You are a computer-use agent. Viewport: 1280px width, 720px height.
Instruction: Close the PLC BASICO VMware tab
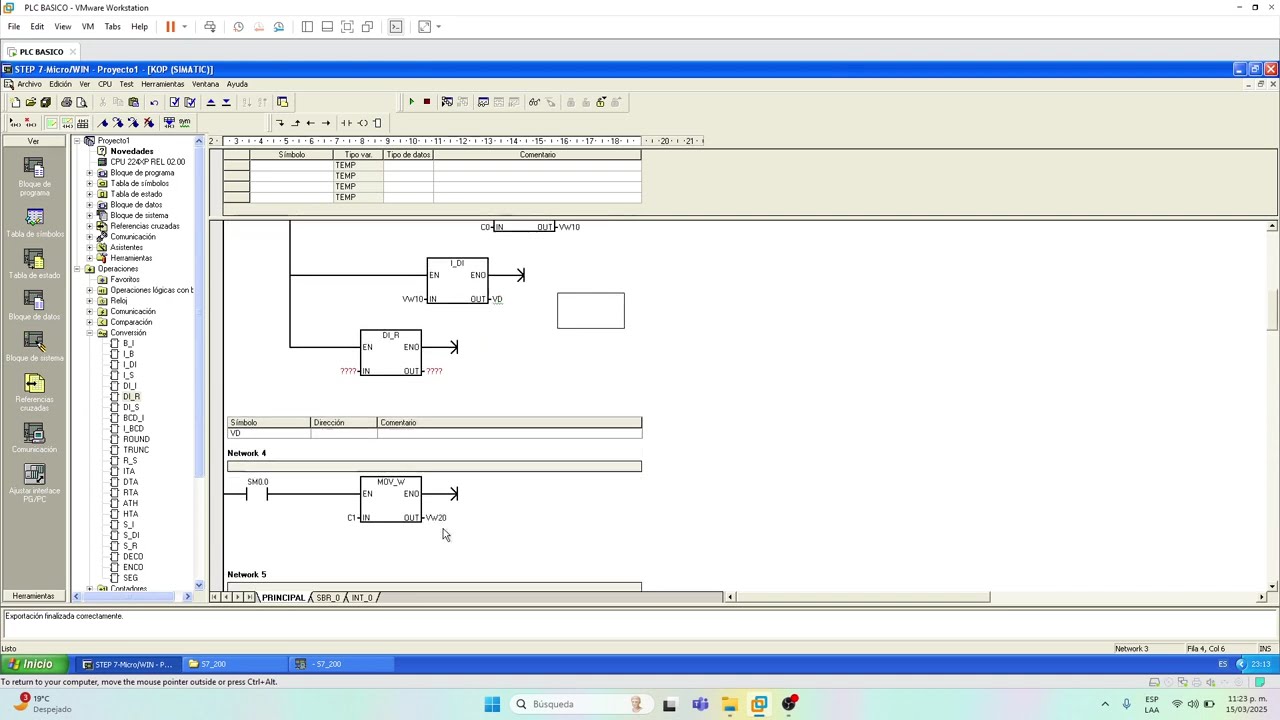coord(72,52)
